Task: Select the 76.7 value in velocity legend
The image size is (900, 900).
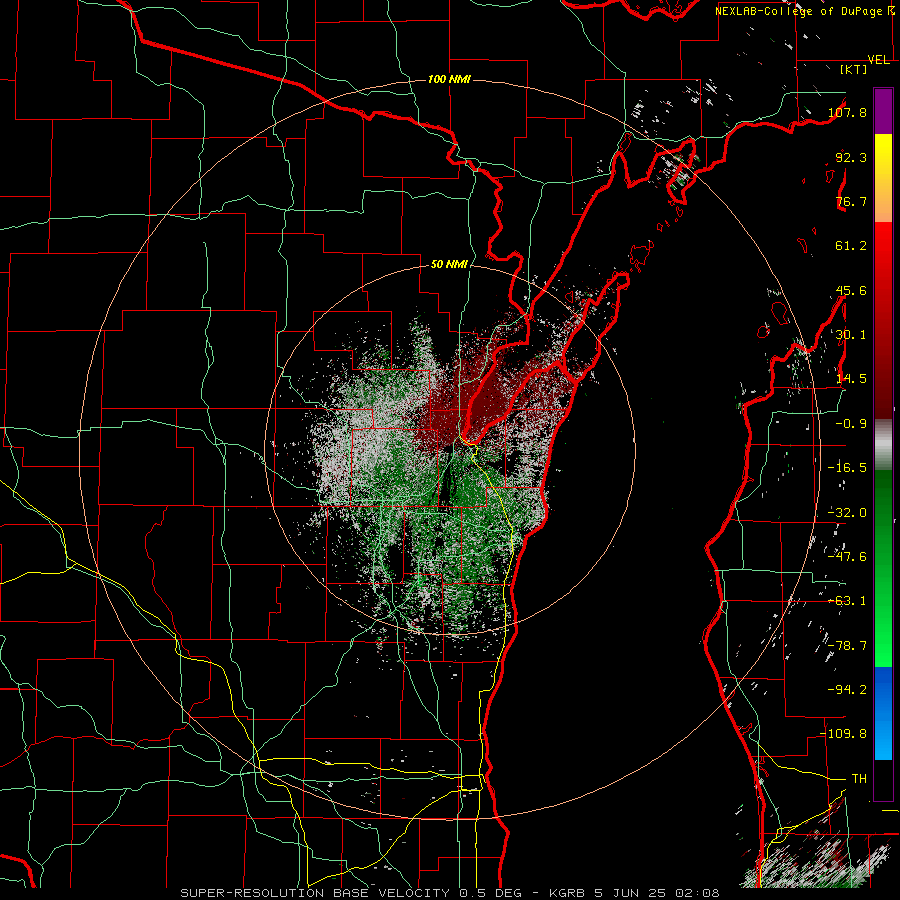Action: (851, 201)
